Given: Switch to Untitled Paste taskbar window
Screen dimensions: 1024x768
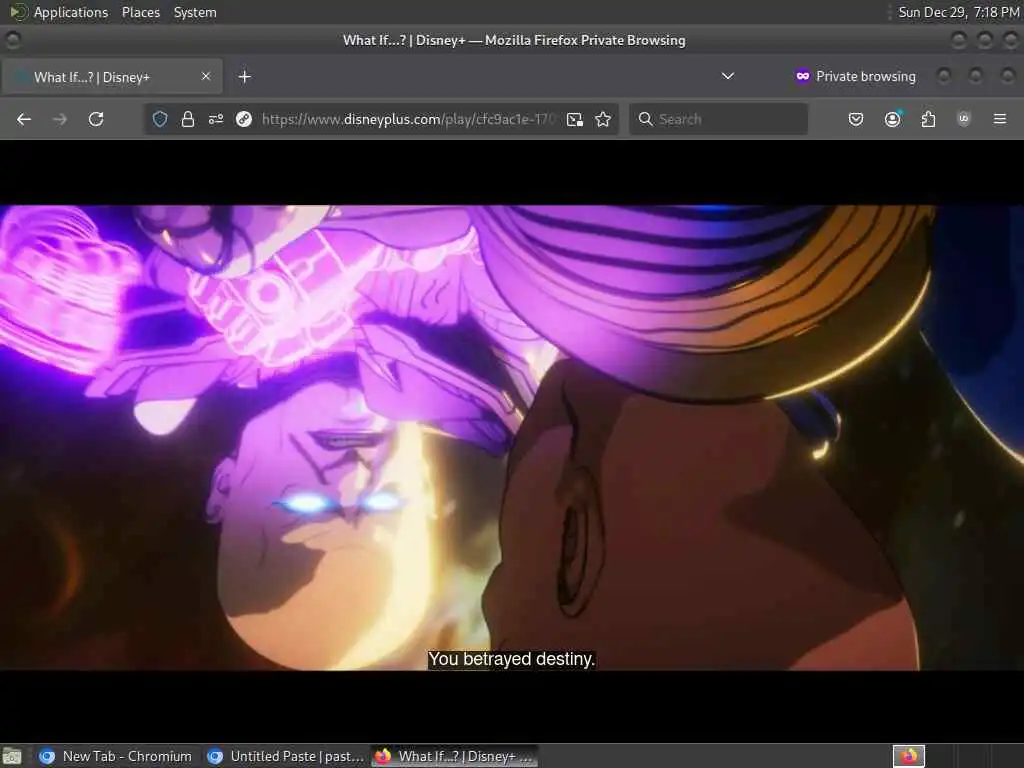Looking at the screenshot, I should click(x=285, y=756).
